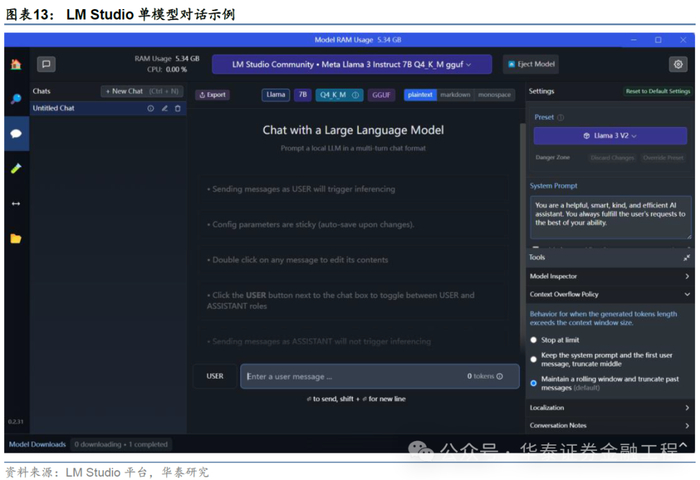This screenshot has height=480, width=700.
Task: Click Discard Changes in Danger Zone
Action: point(612,158)
